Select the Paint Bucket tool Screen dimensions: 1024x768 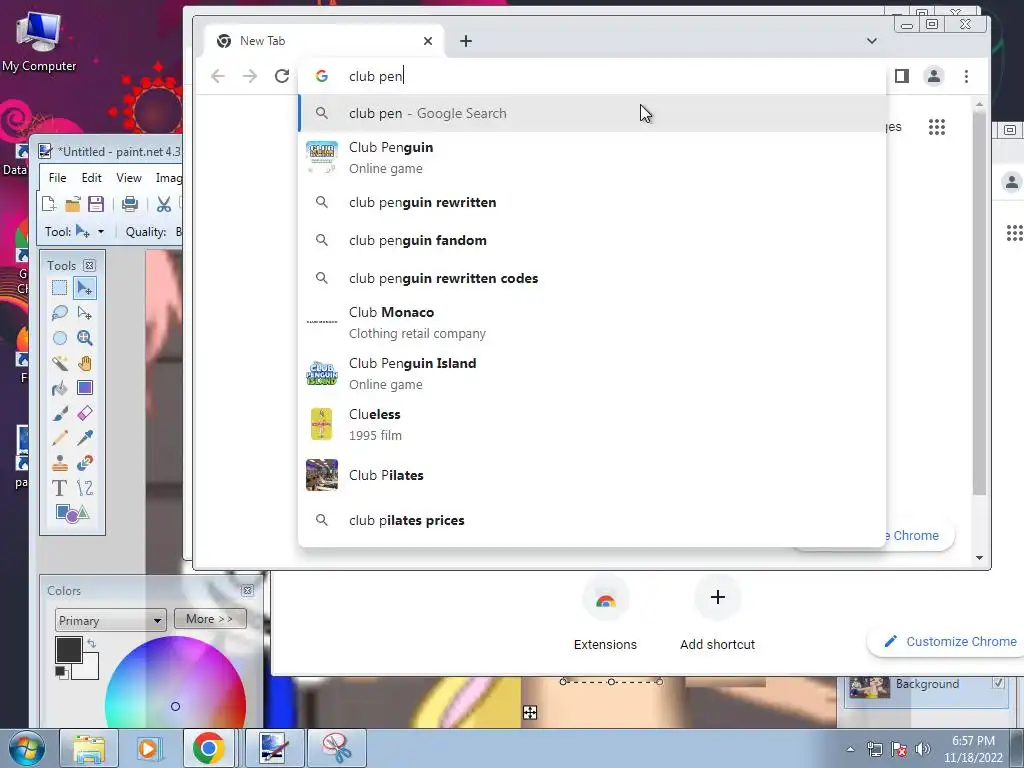(59, 388)
